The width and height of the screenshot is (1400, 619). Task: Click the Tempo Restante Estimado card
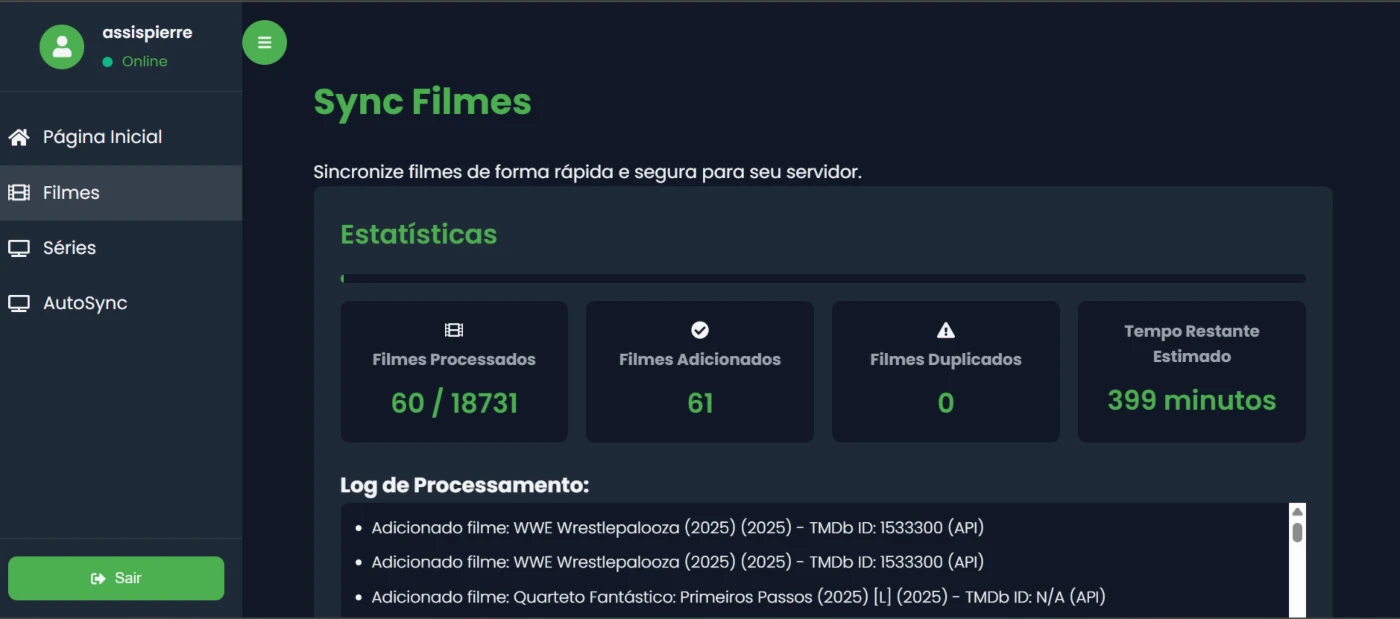tap(1191, 372)
